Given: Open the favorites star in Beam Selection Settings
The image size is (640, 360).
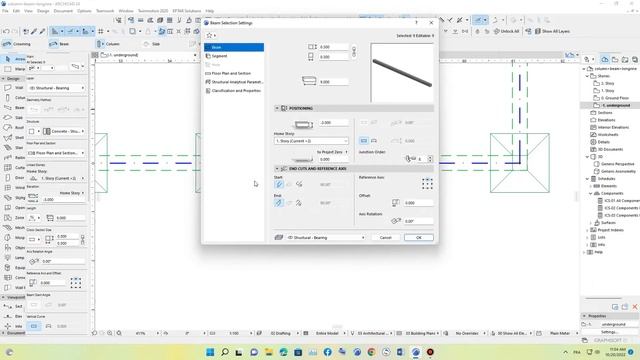Looking at the screenshot, I should point(209,36).
